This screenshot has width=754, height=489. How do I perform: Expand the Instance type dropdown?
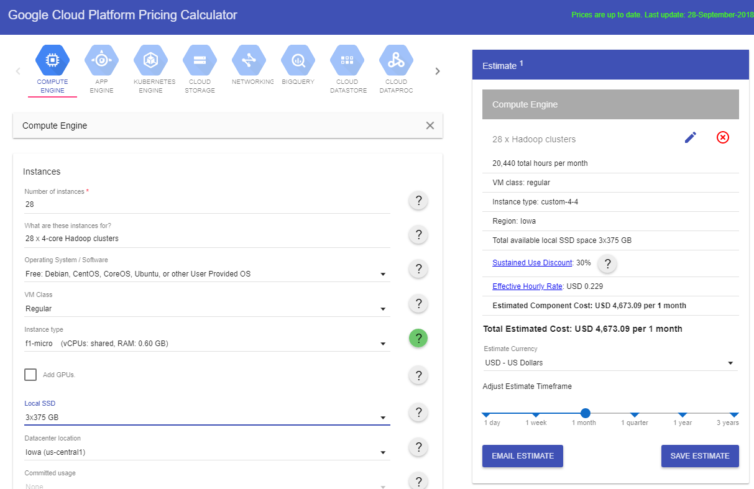point(206,344)
